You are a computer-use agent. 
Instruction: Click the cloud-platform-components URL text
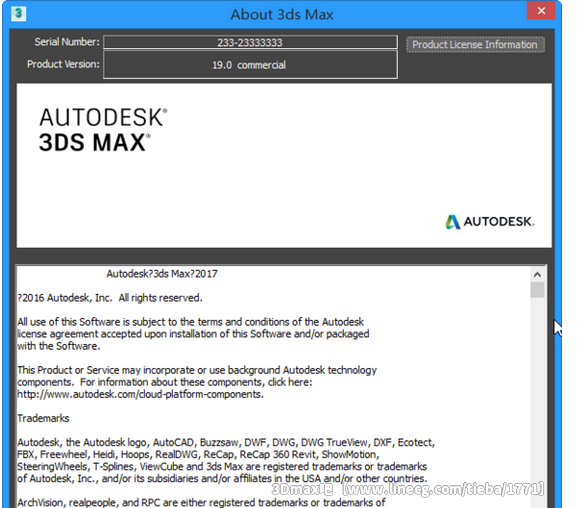pos(140,394)
